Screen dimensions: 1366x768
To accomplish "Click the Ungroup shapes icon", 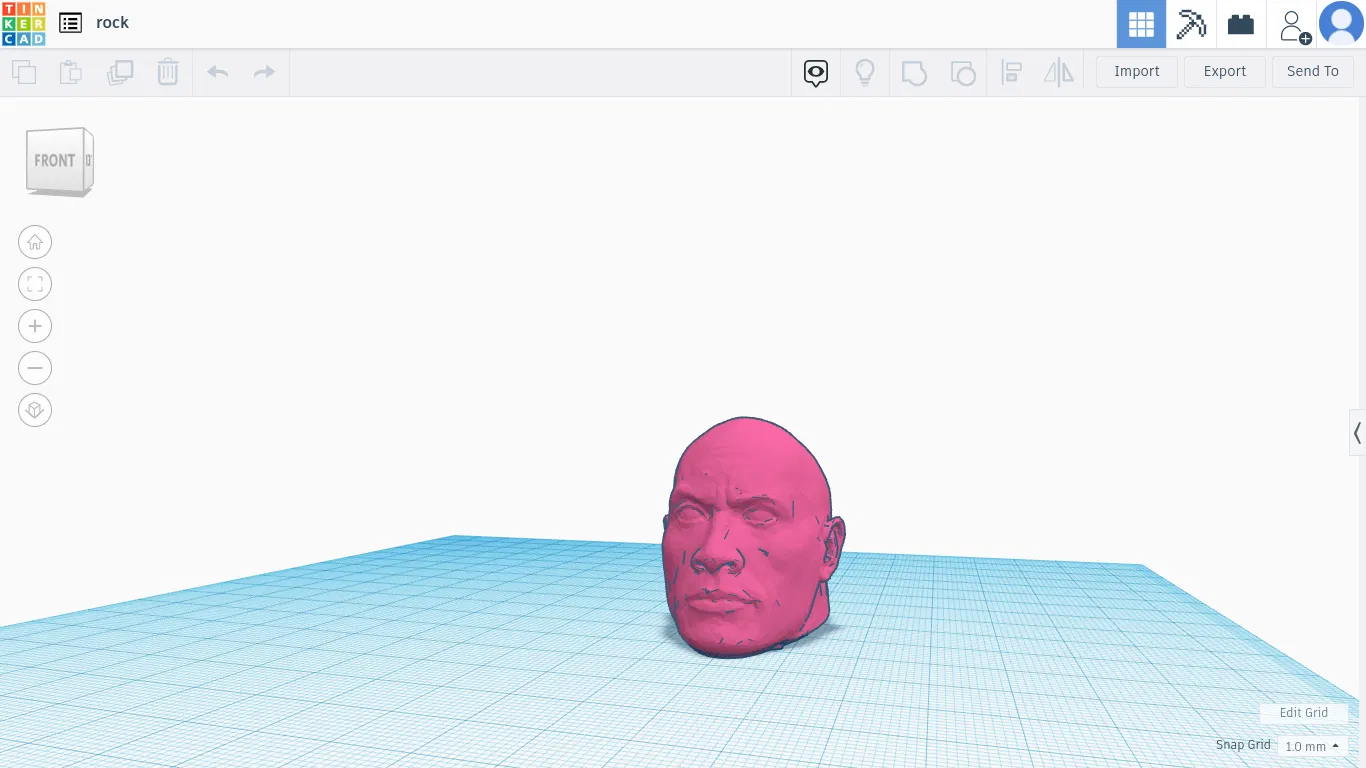I will pos(963,72).
